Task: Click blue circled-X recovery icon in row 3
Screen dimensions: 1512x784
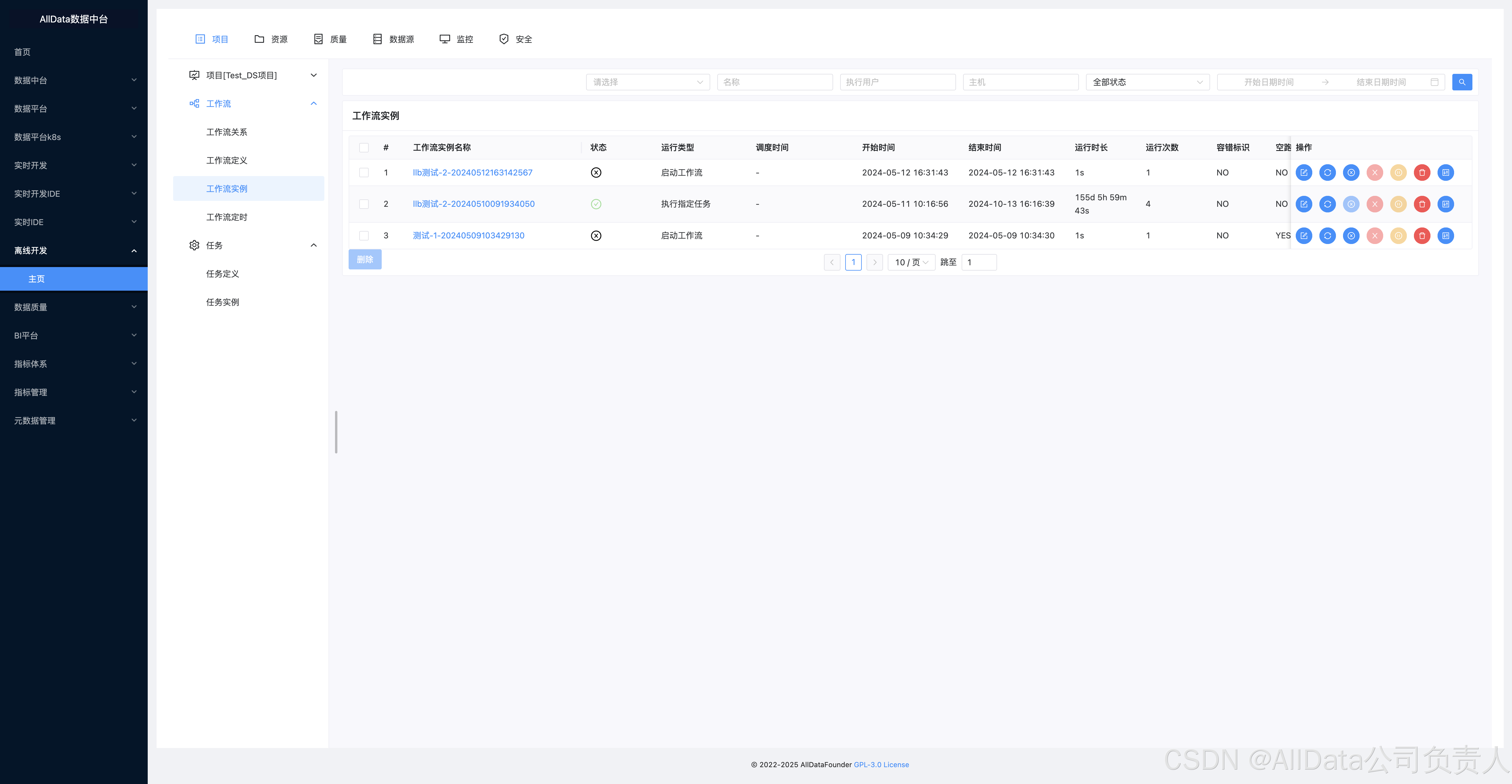Action: 1351,236
